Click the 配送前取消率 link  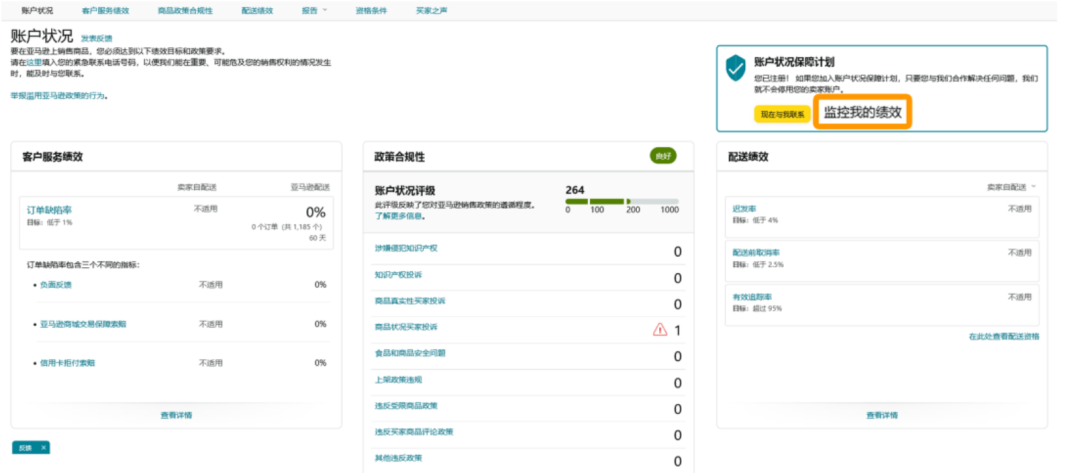click(x=756, y=253)
